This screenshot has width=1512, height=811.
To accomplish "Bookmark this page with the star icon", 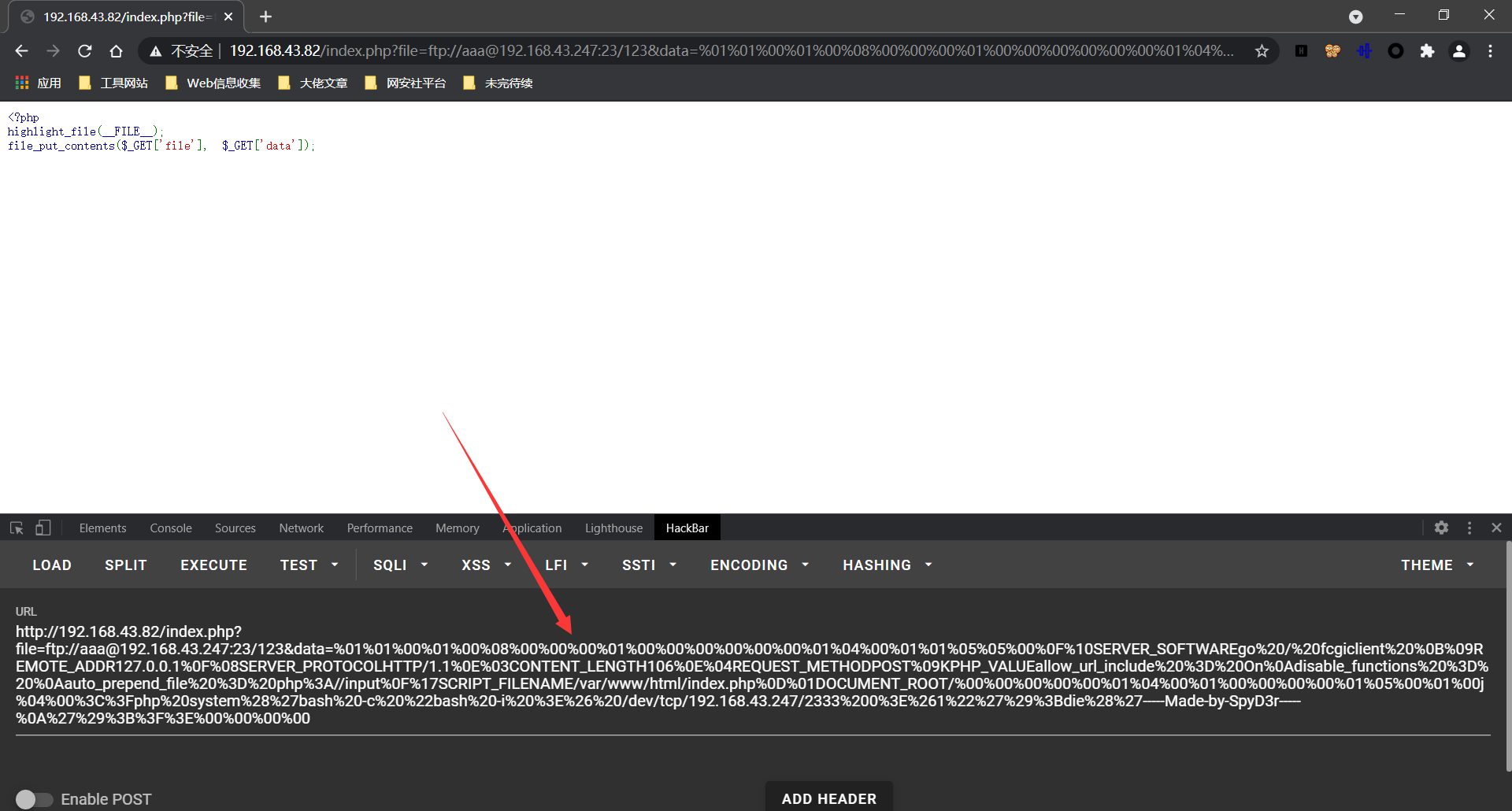I will pos(1262,51).
